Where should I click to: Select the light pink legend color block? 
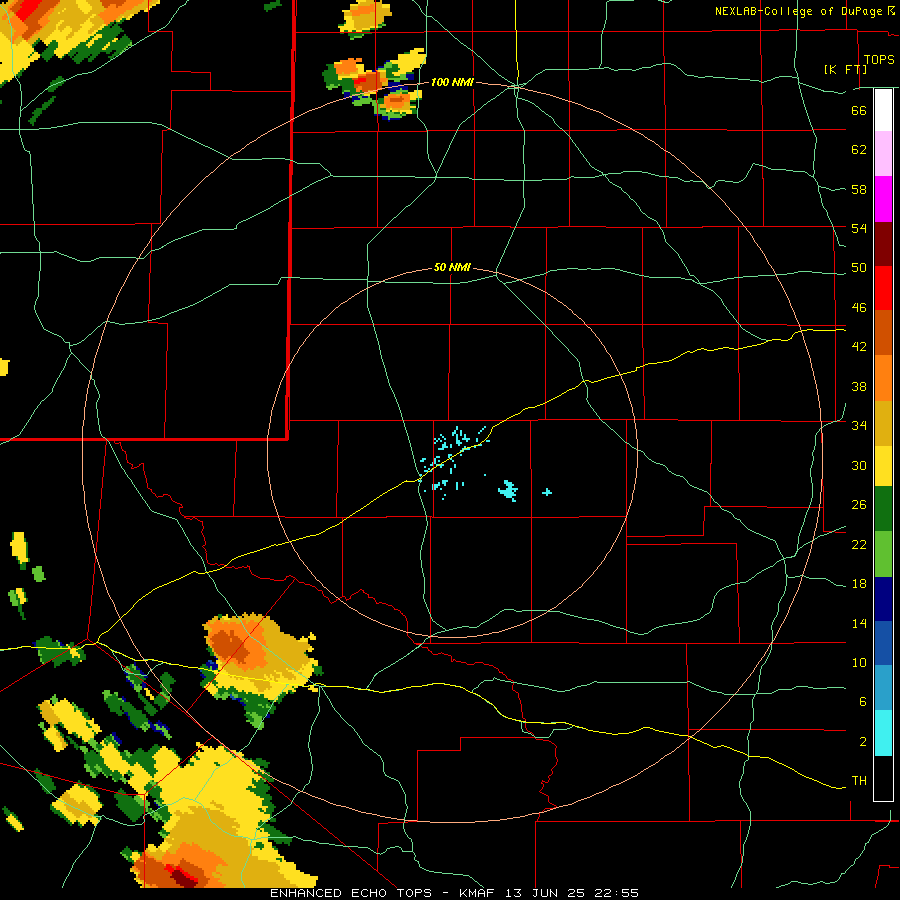883,153
